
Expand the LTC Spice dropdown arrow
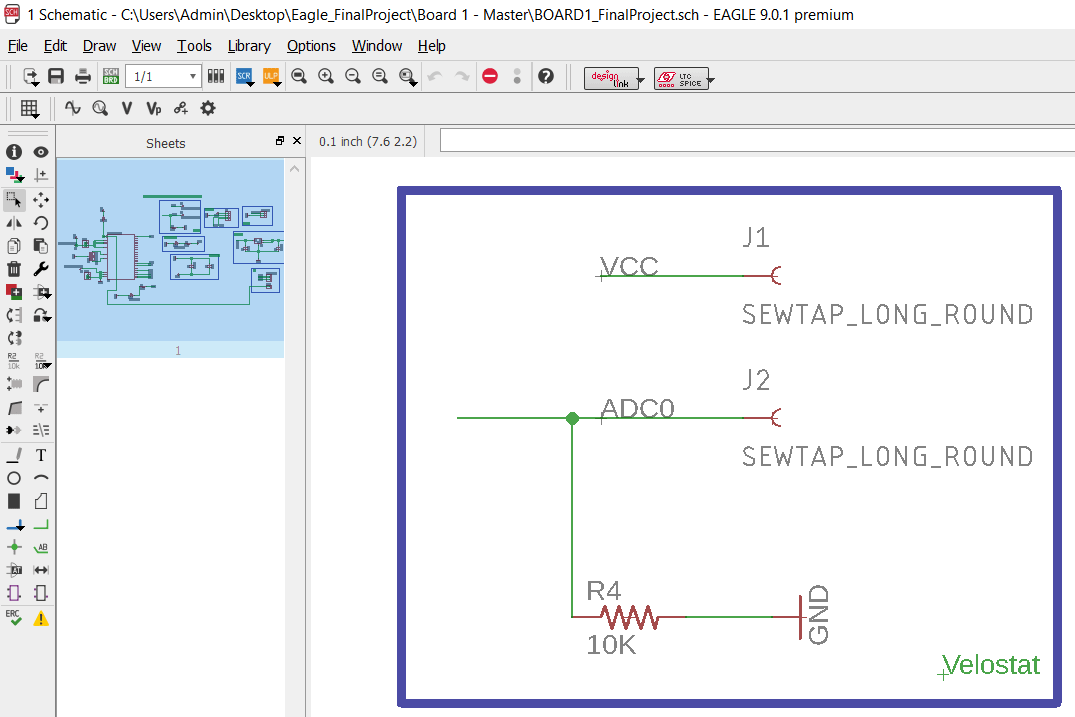click(711, 80)
